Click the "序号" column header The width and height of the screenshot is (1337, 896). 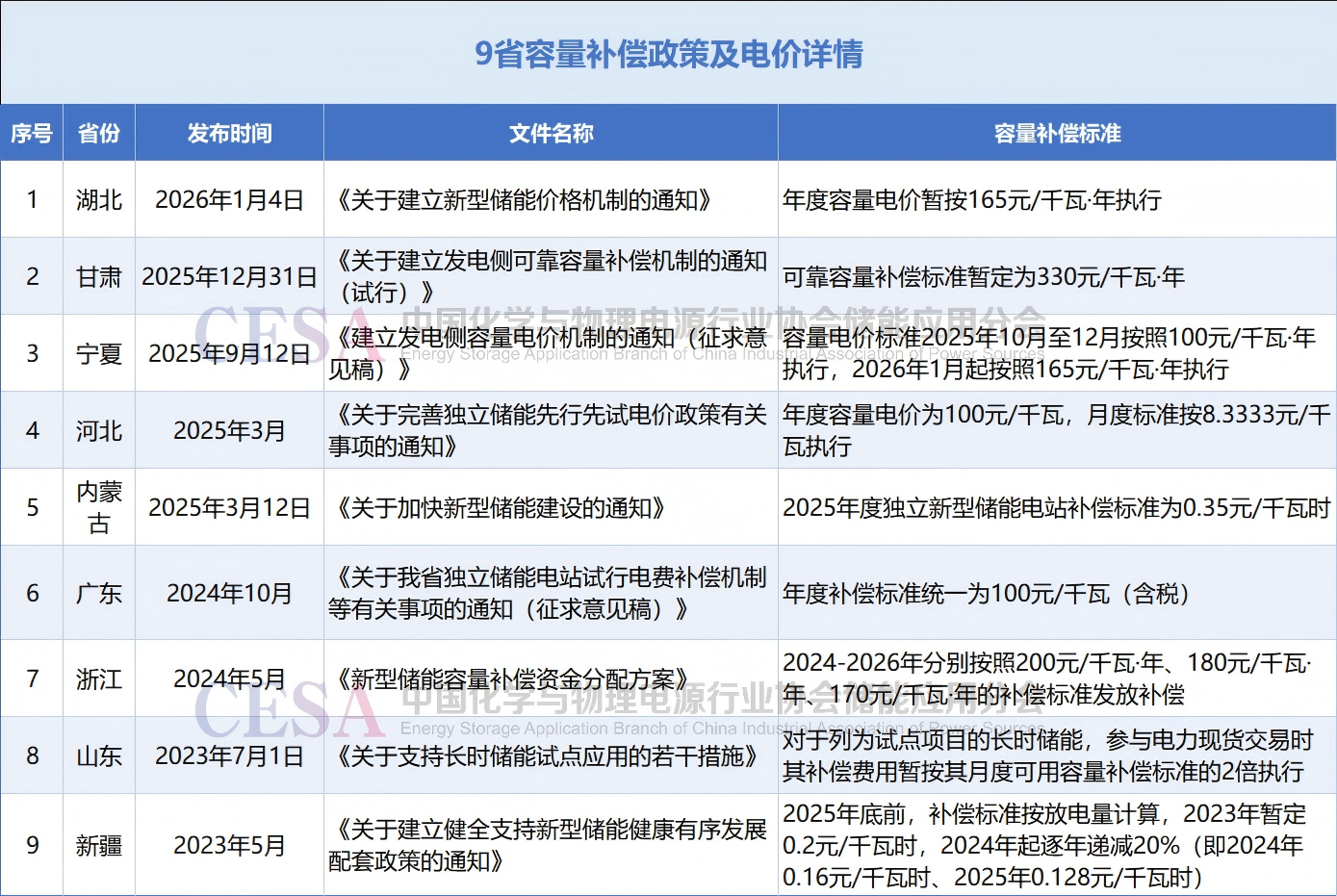[32, 133]
